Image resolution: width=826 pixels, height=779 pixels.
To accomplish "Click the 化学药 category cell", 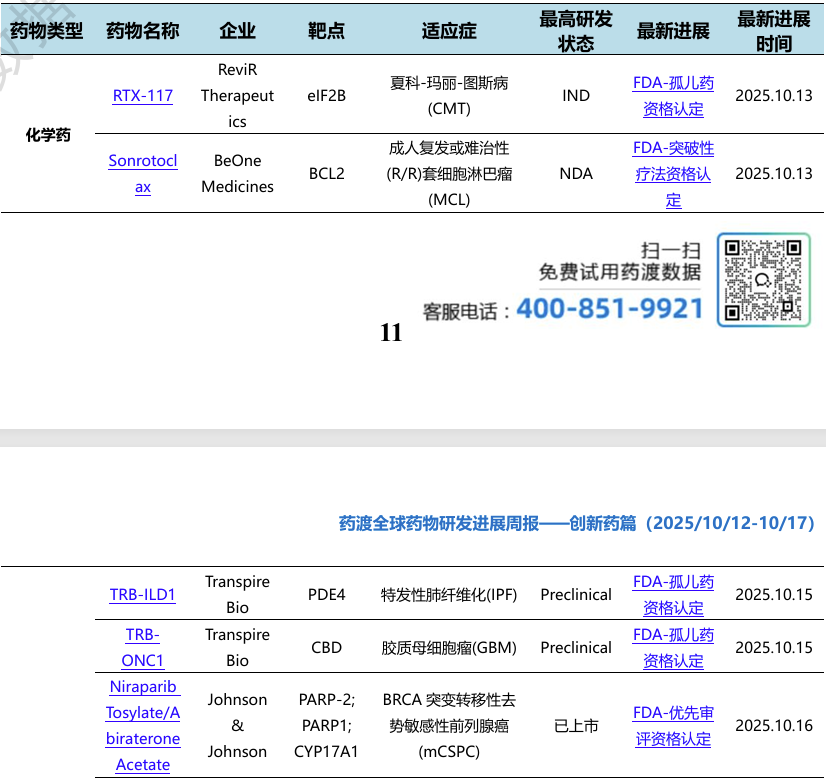I will click(48, 135).
